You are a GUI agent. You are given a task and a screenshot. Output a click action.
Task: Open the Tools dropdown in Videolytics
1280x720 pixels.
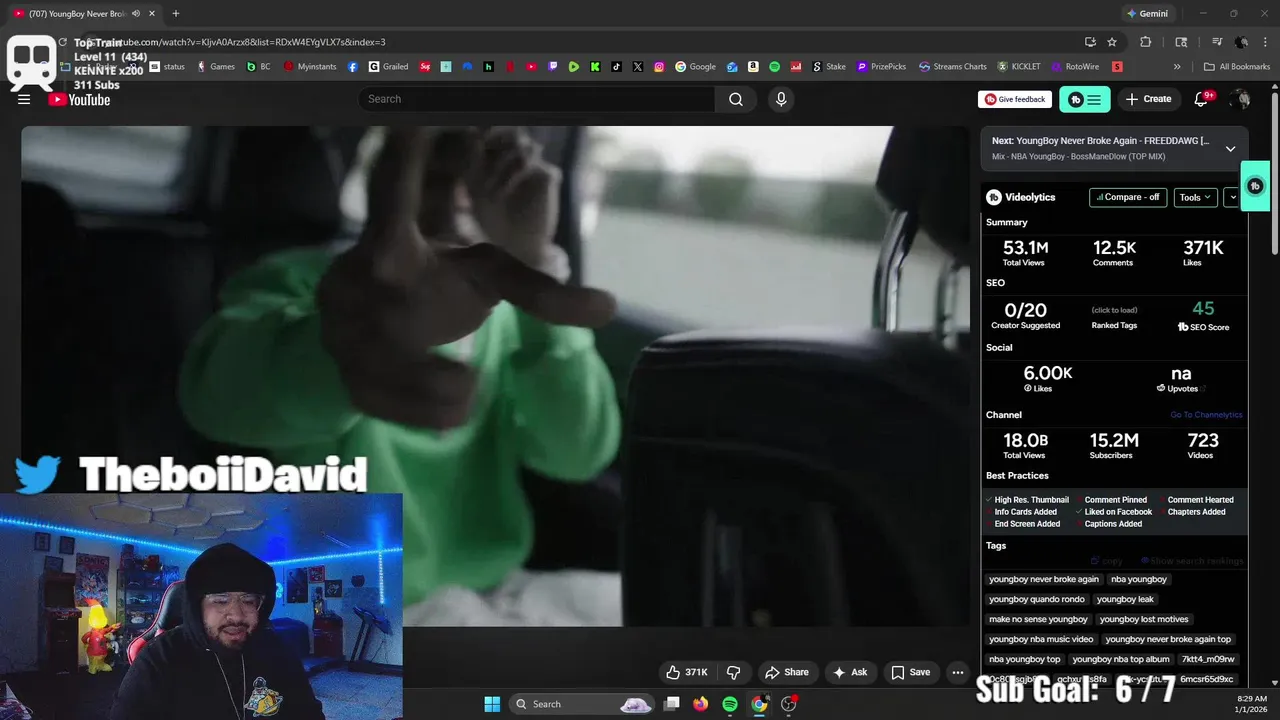(1195, 197)
